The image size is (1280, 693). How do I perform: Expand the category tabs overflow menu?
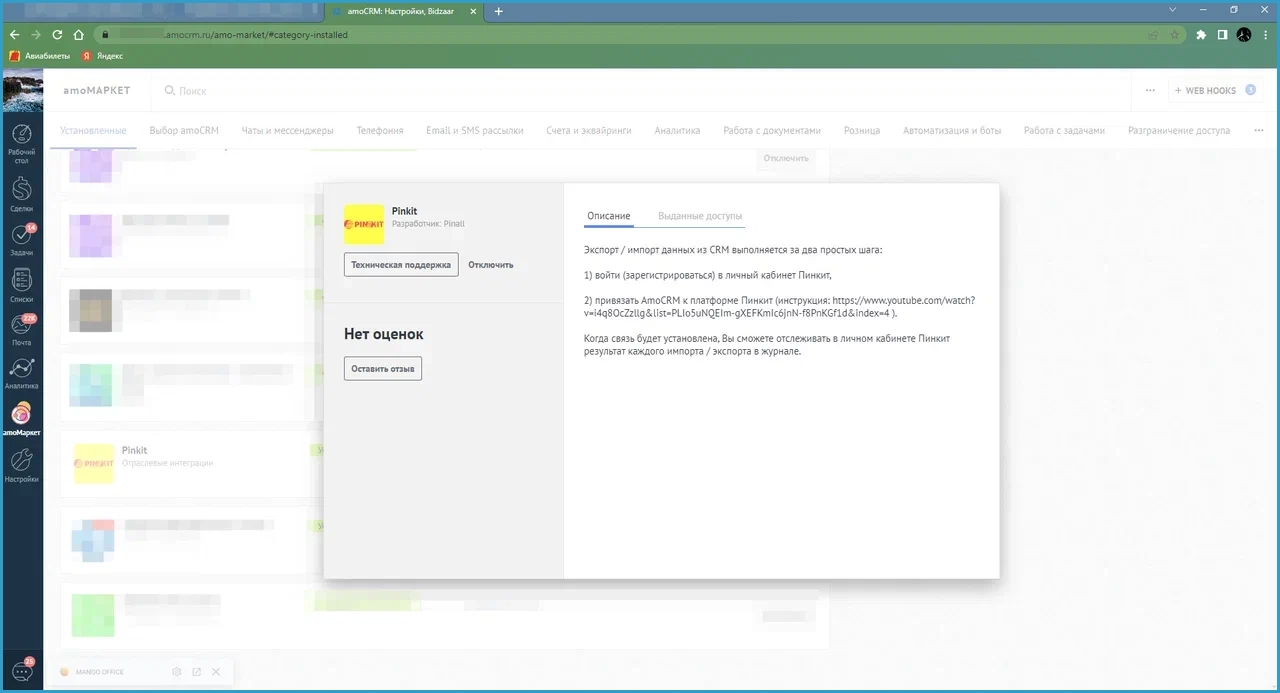coord(1258,130)
